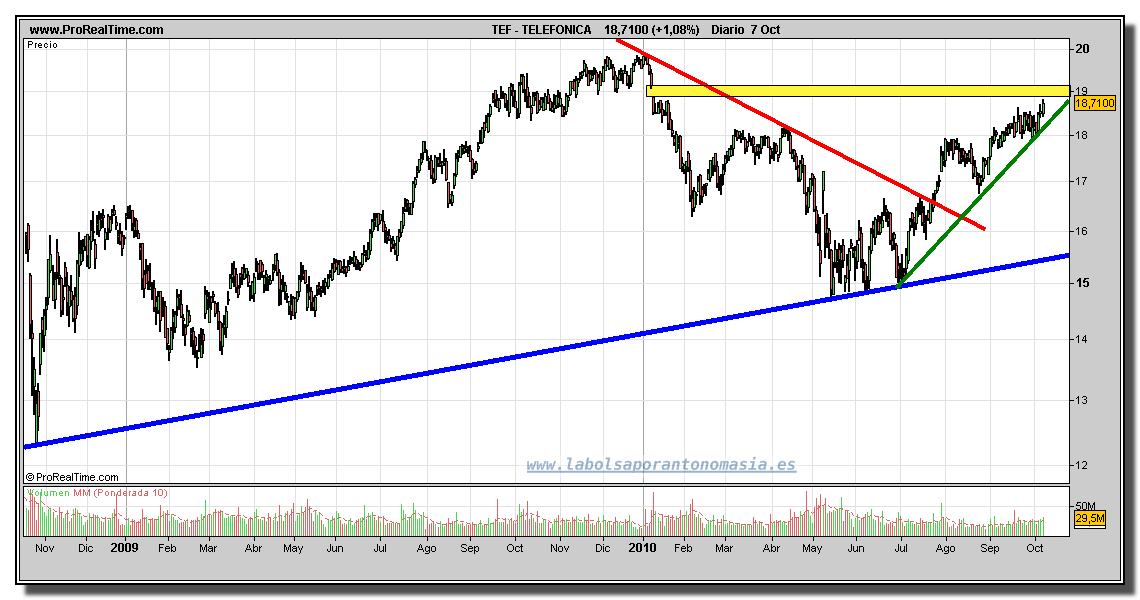Click the yellow 18,7100 current price tag
This screenshot has width=1140, height=600.
[x=1094, y=103]
